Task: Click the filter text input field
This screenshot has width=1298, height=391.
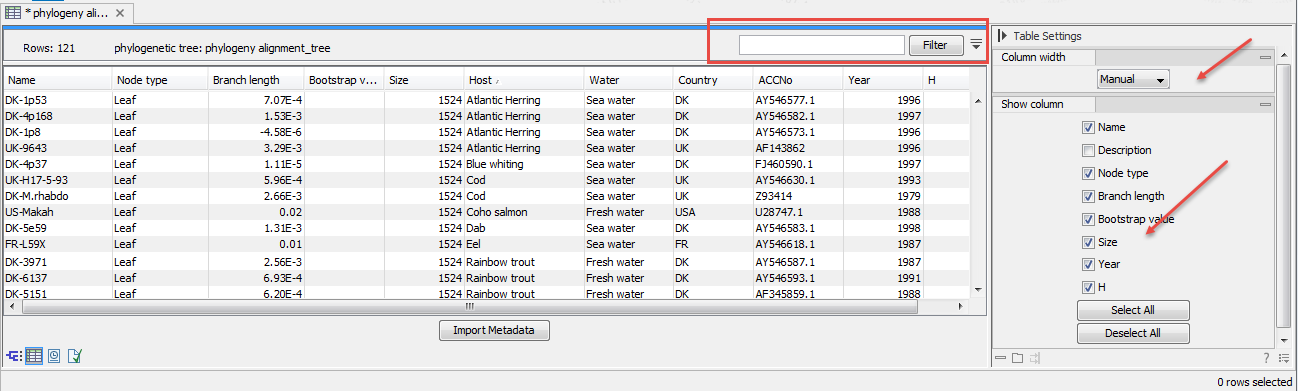Action: pos(822,45)
